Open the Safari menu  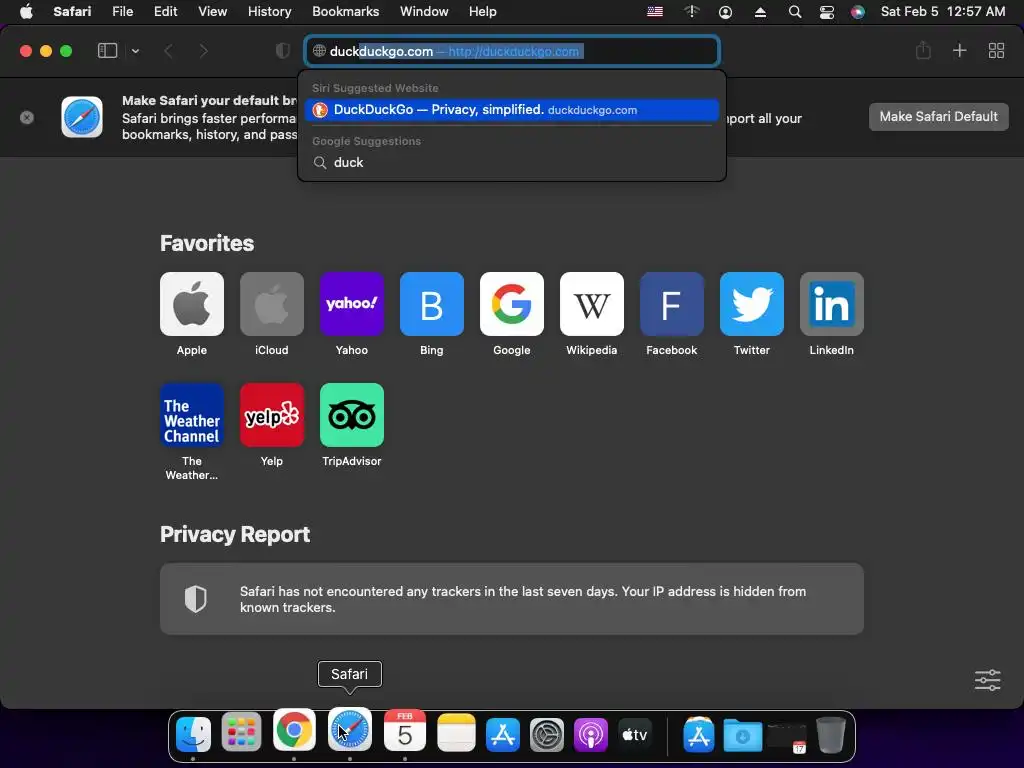click(x=72, y=12)
